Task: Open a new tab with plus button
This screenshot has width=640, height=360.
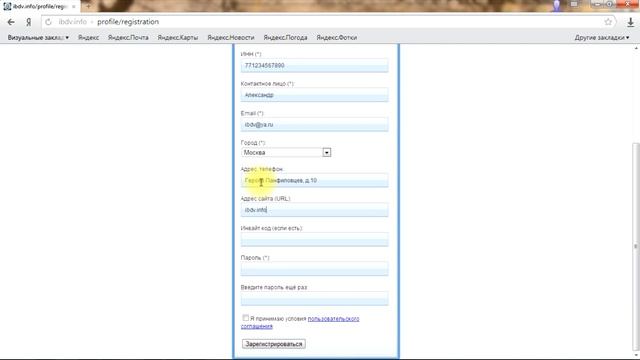Action: click(x=88, y=6)
